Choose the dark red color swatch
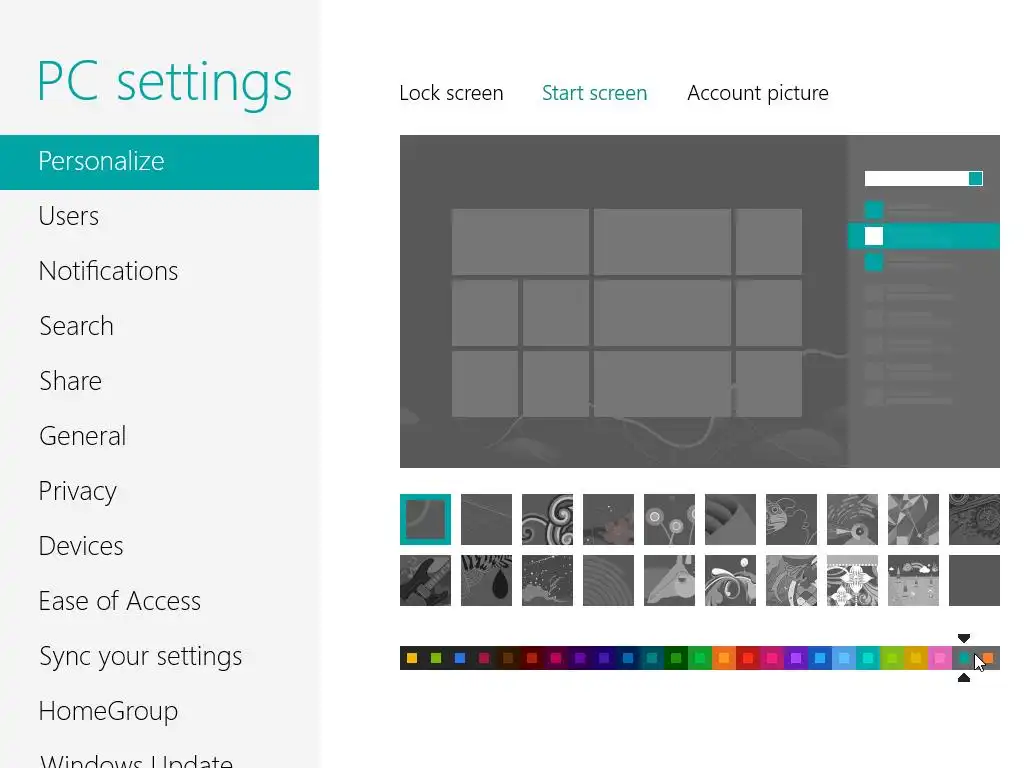The width and height of the screenshot is (1024, 768). 532,658
